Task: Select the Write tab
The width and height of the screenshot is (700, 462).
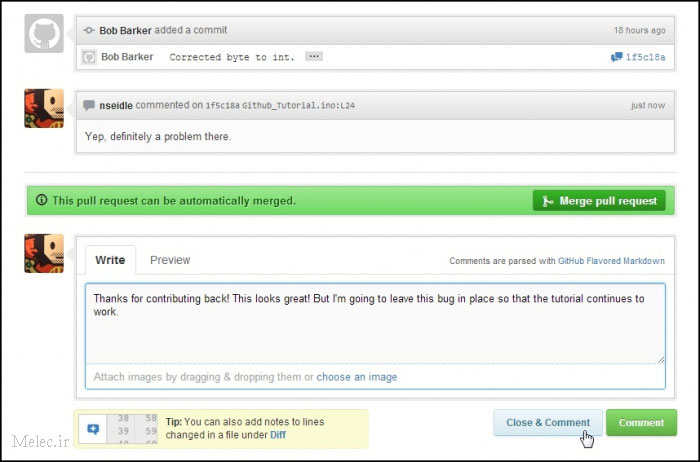Action: [x=110, y=260]
